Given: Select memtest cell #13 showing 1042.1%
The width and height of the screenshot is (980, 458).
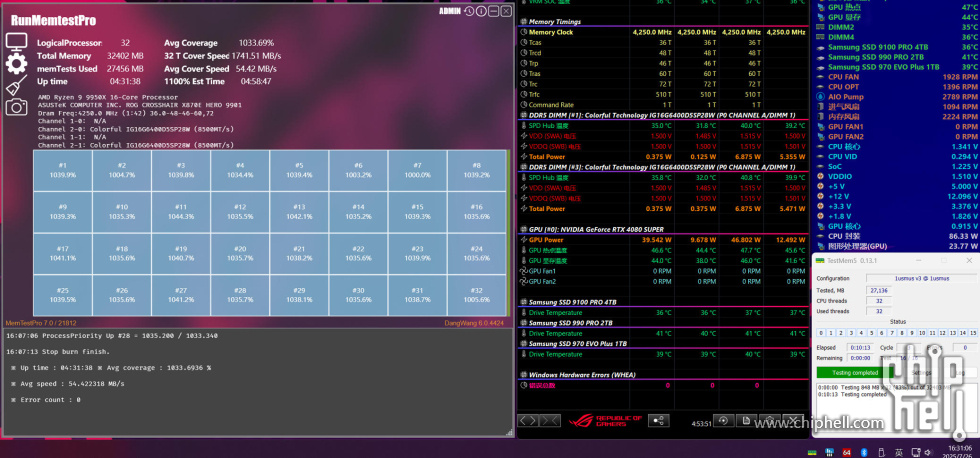Looking at the screenshot, I should [x=299, y=212].
